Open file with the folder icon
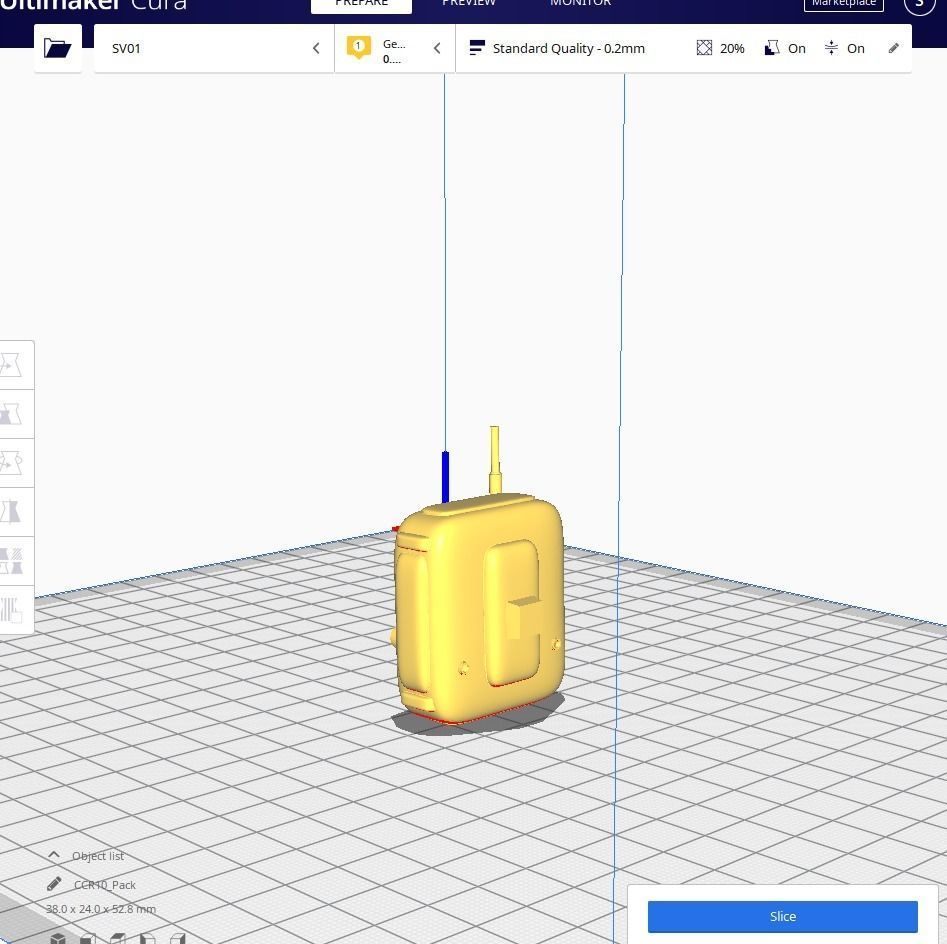Image resolution: width=947 pixels, height=944 pixels. [x=57, y=48]
